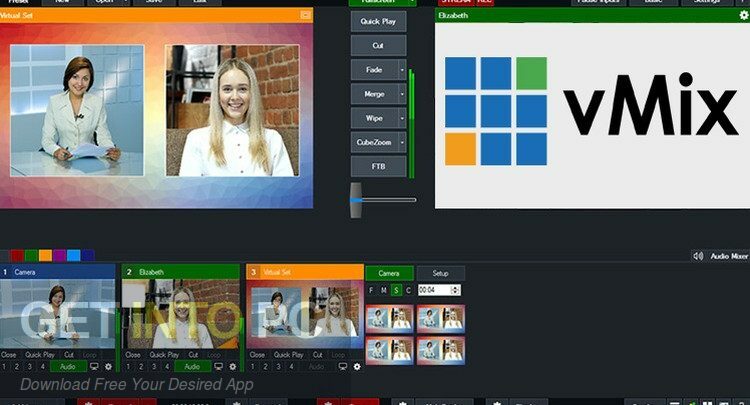The image size is (750, 405).
Task: Click Cut on the Virtual Set input
Action: 318,355
